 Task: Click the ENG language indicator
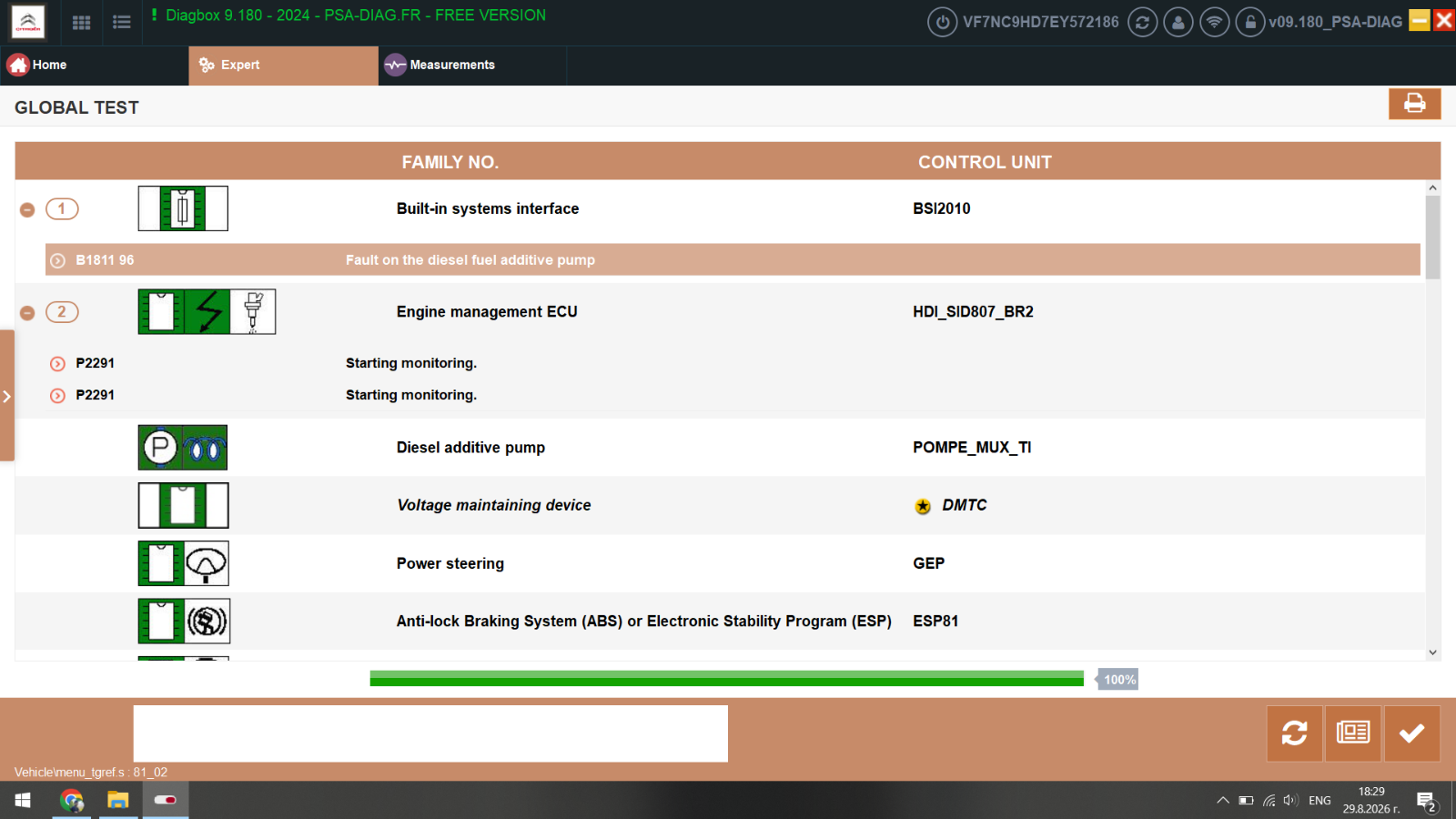tap(1319, 801)
